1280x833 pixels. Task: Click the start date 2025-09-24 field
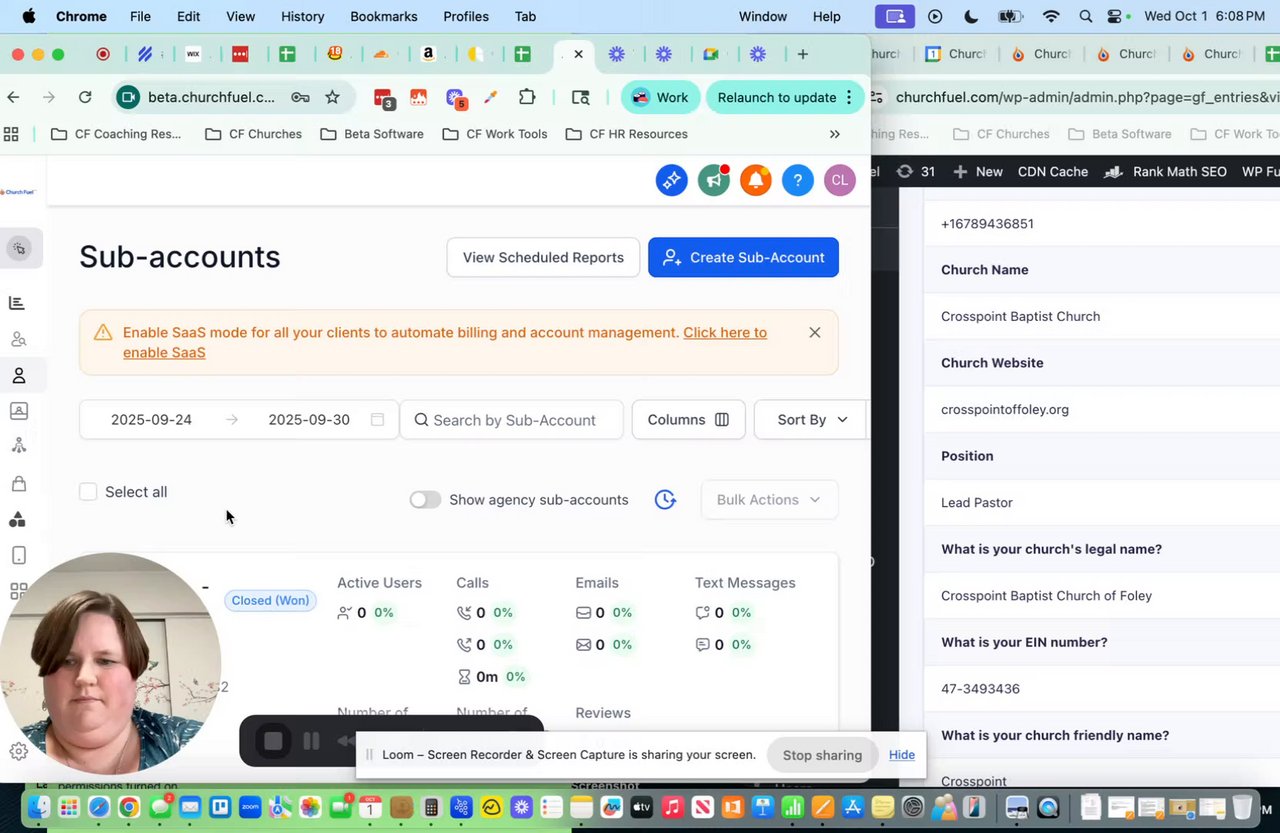coord(151,420)
